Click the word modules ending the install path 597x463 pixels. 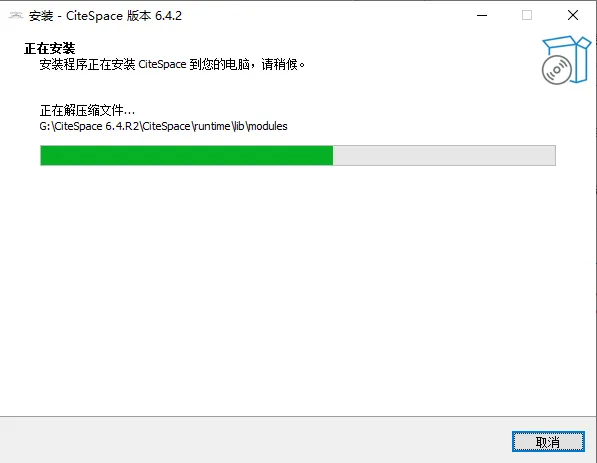(x=268, y=126)
